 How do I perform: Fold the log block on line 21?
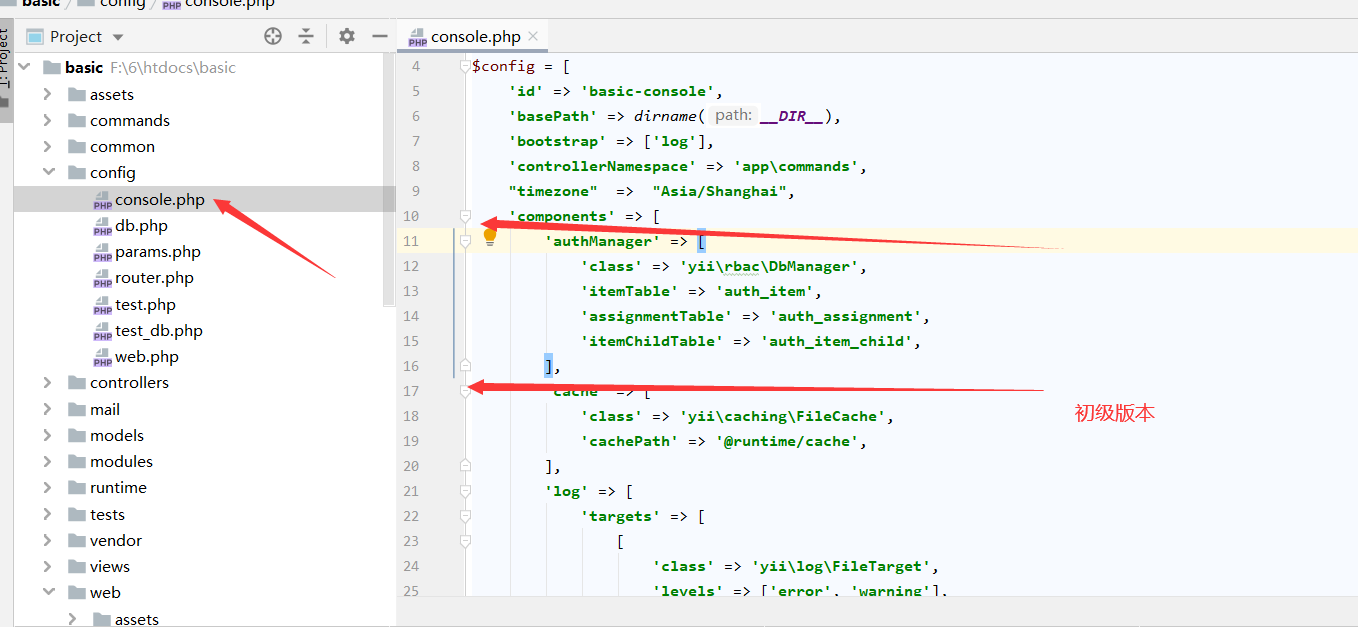(x=465, y=491)
